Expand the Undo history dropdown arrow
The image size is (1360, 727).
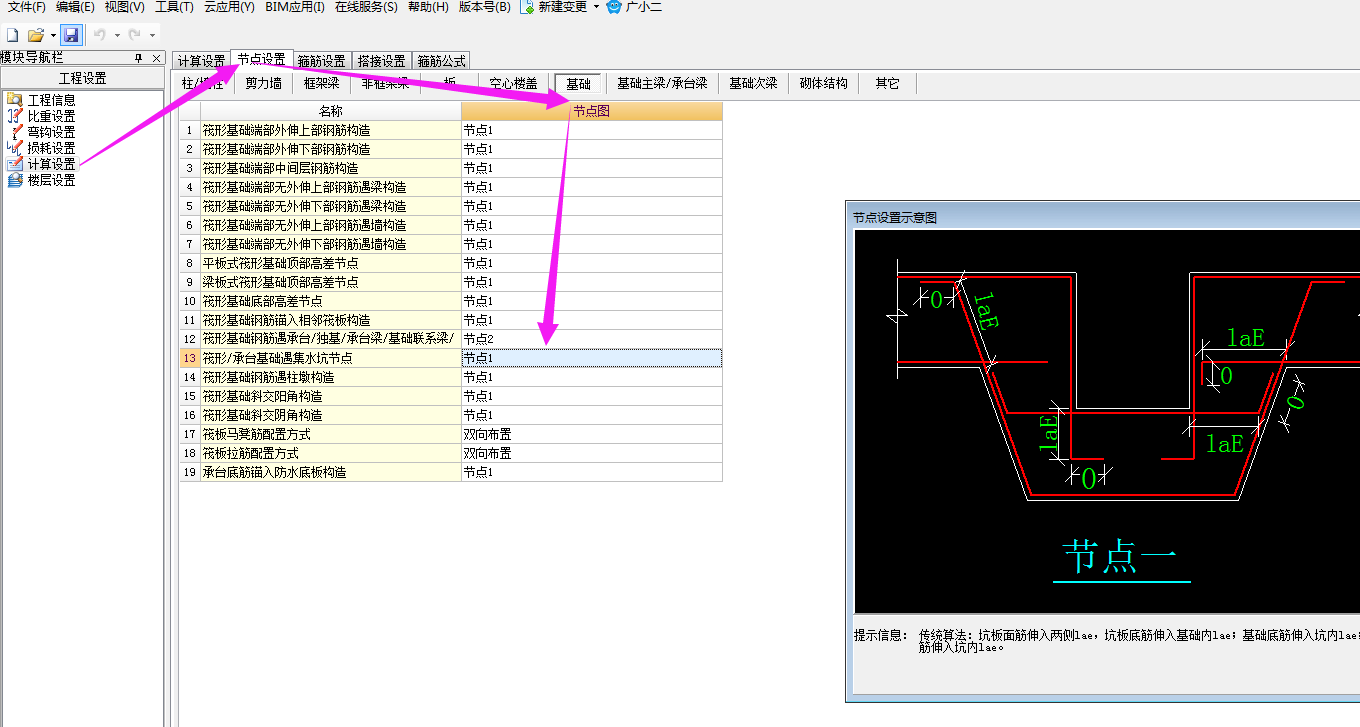tap(117, 35)
